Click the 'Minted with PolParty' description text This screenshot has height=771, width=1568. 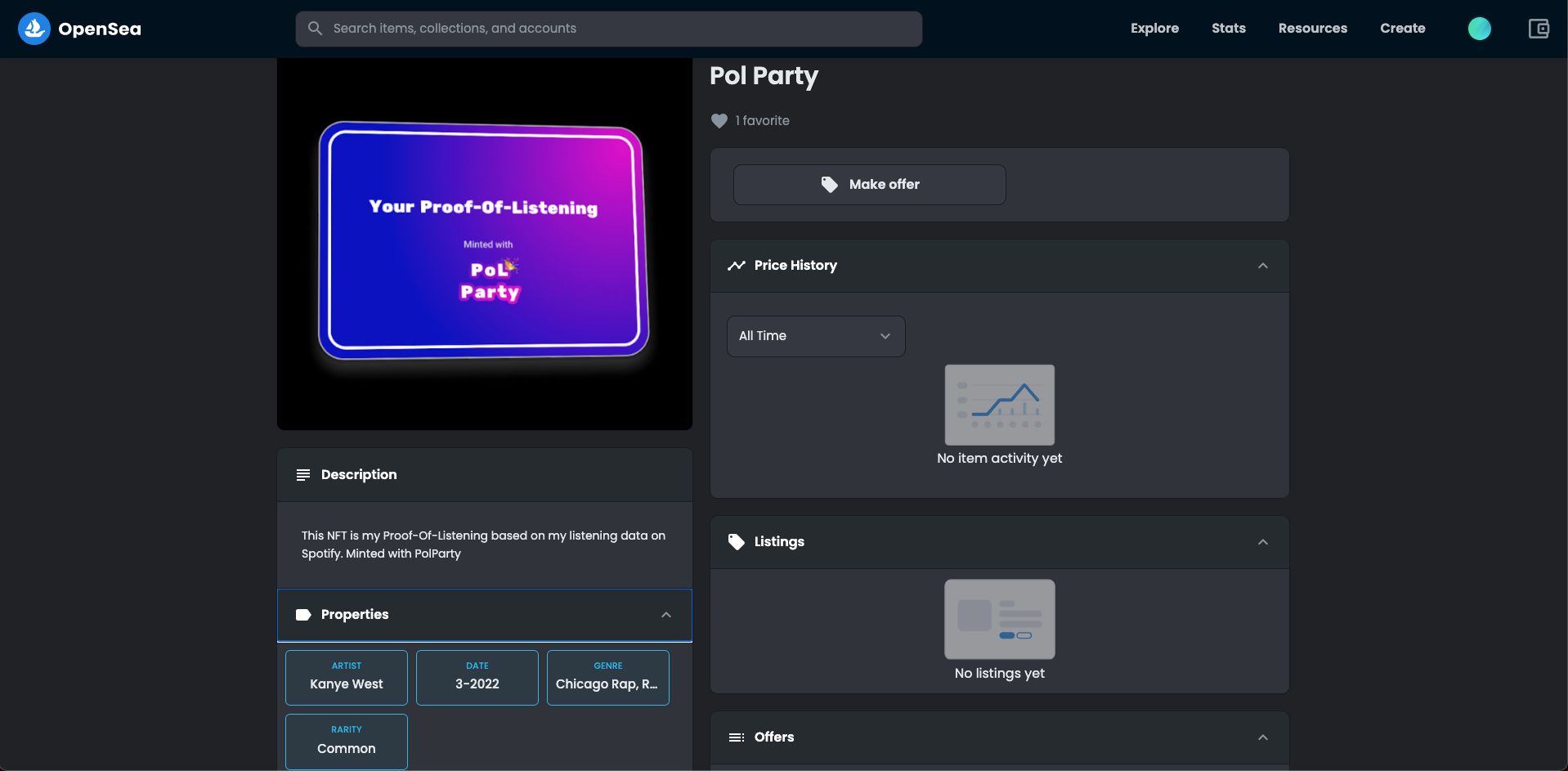click(x=403, y=554)
